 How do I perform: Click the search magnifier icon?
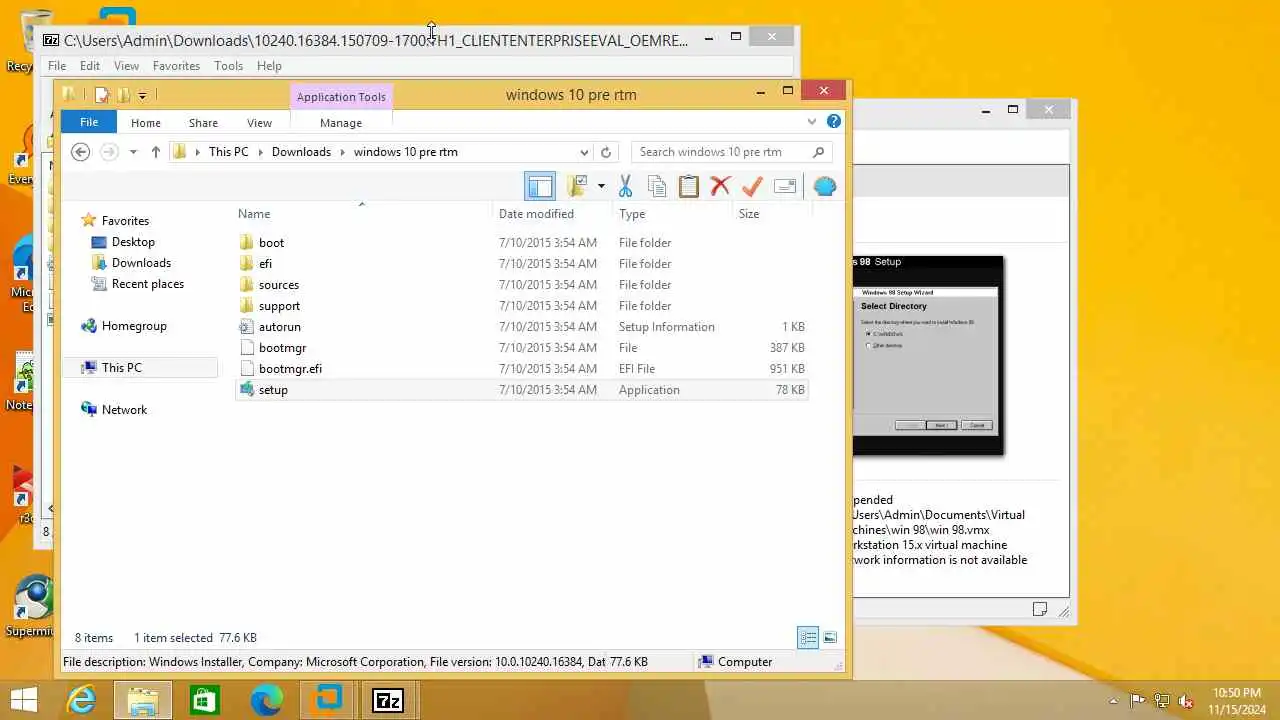pos(818,152)
